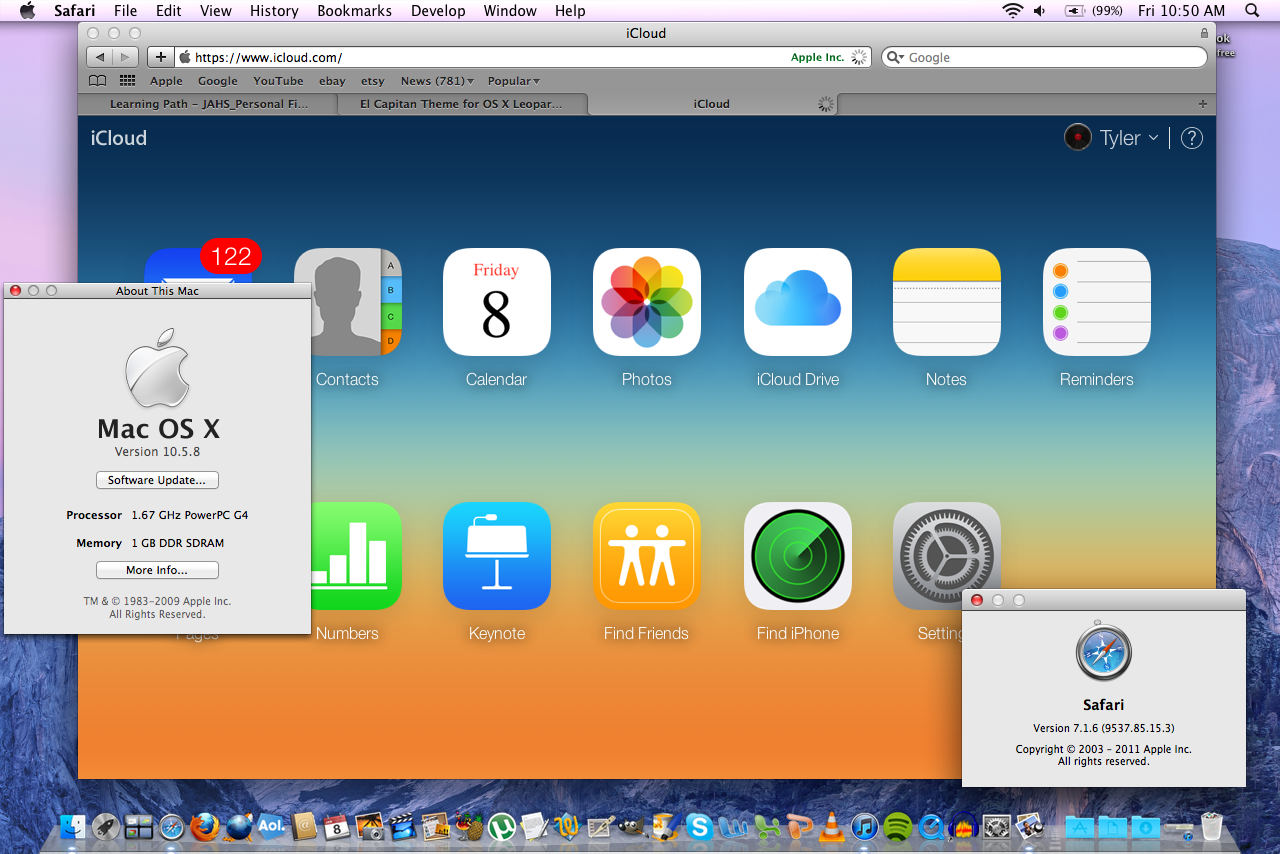Show all bookmarks book icon

[97, 81]
